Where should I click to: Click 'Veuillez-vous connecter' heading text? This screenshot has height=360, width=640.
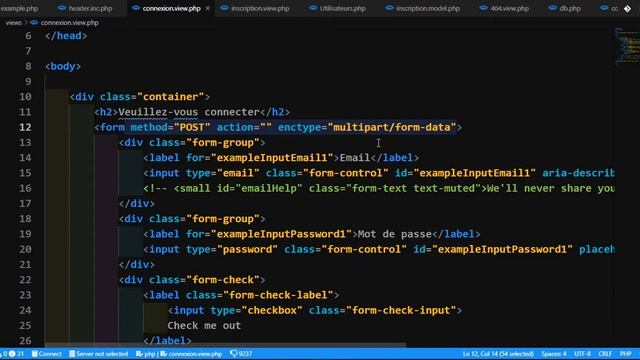(189, 112)
